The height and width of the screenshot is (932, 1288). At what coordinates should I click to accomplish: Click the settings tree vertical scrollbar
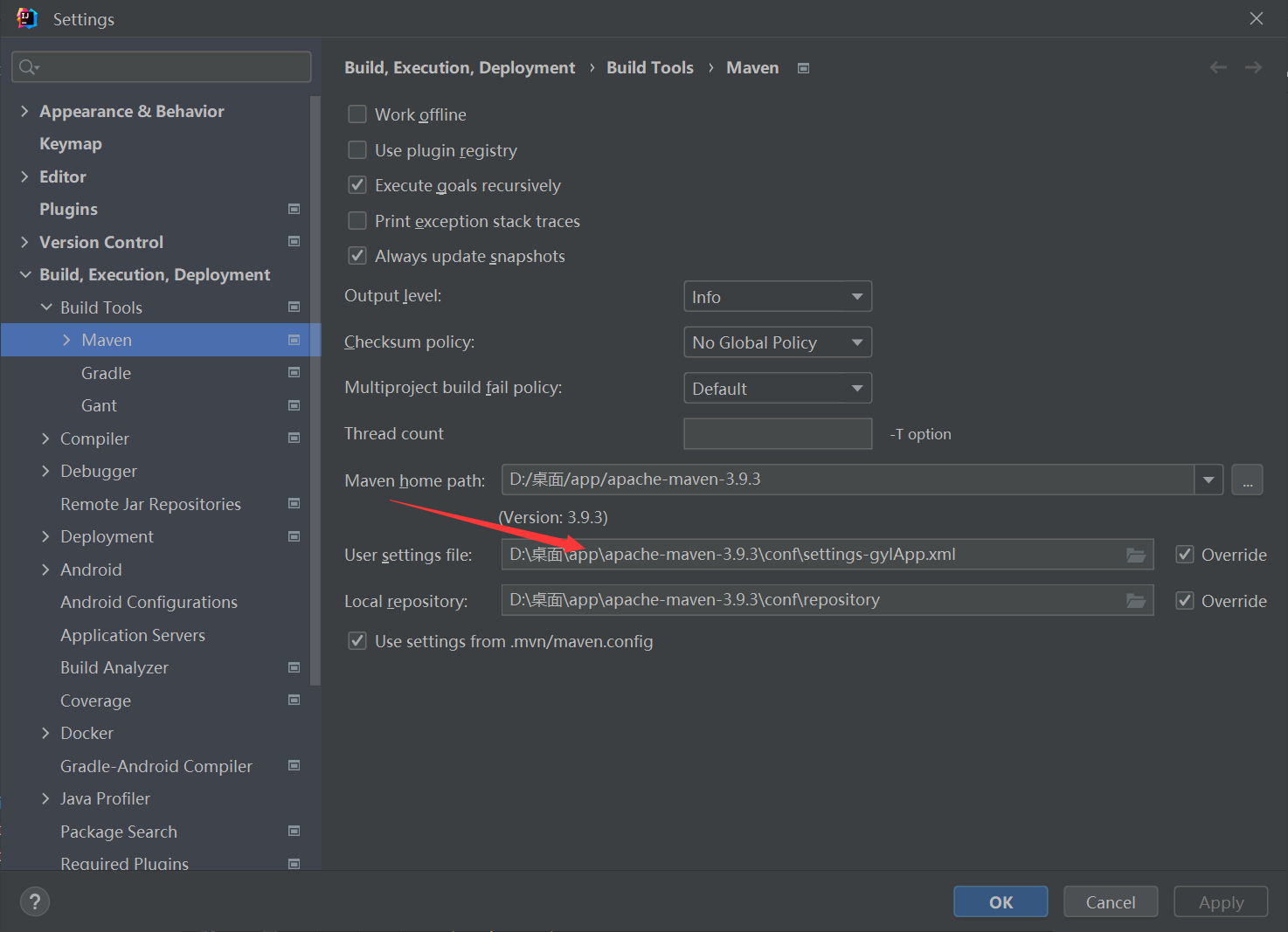point(315,390)
